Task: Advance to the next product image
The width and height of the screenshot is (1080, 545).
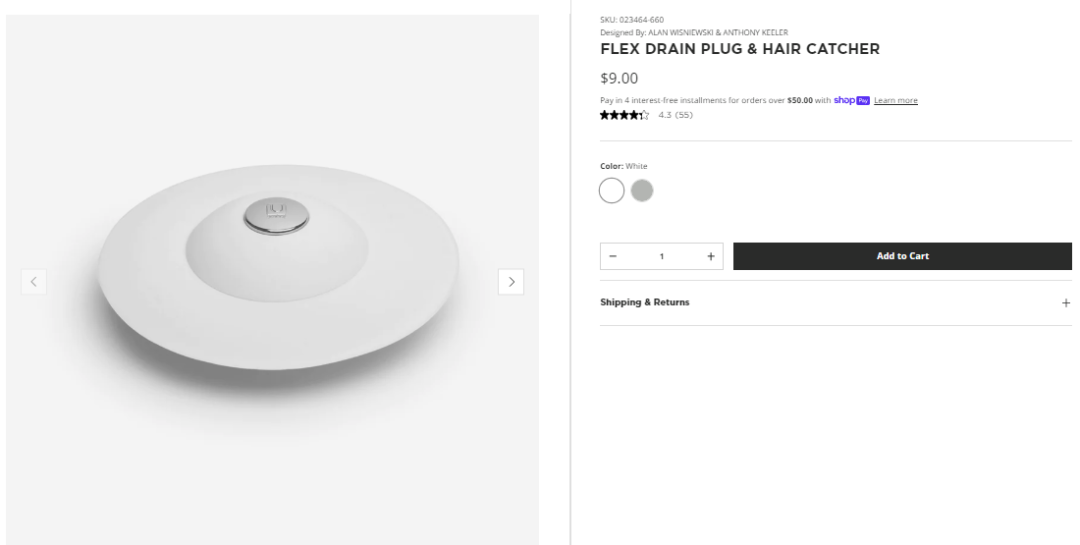Action: pos(511,282)
